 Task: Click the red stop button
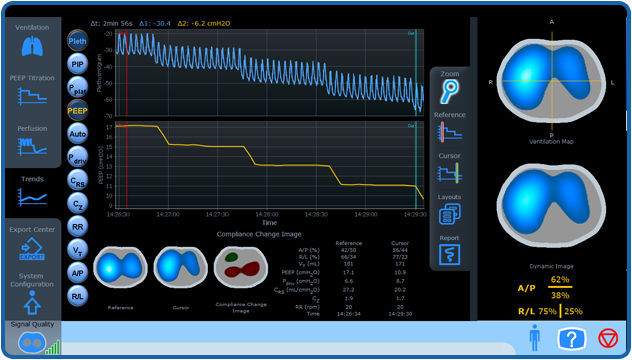(x=608, y=338)
